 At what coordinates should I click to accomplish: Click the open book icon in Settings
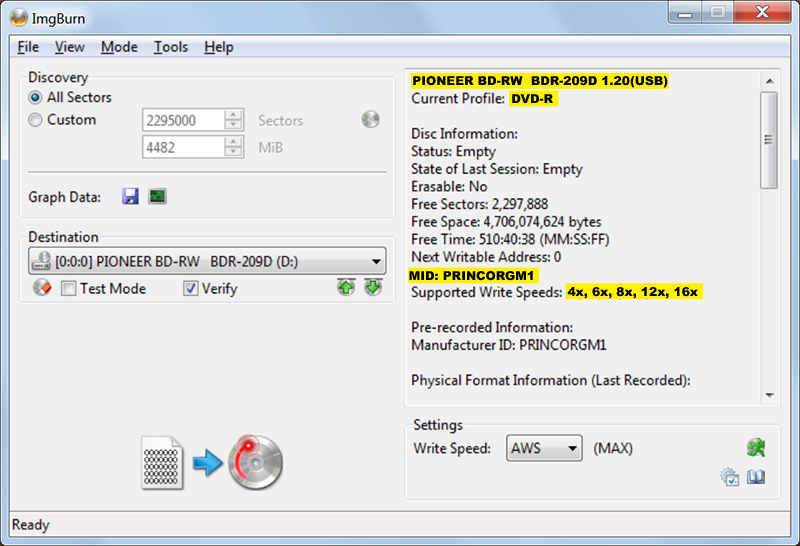coord(756,477)
